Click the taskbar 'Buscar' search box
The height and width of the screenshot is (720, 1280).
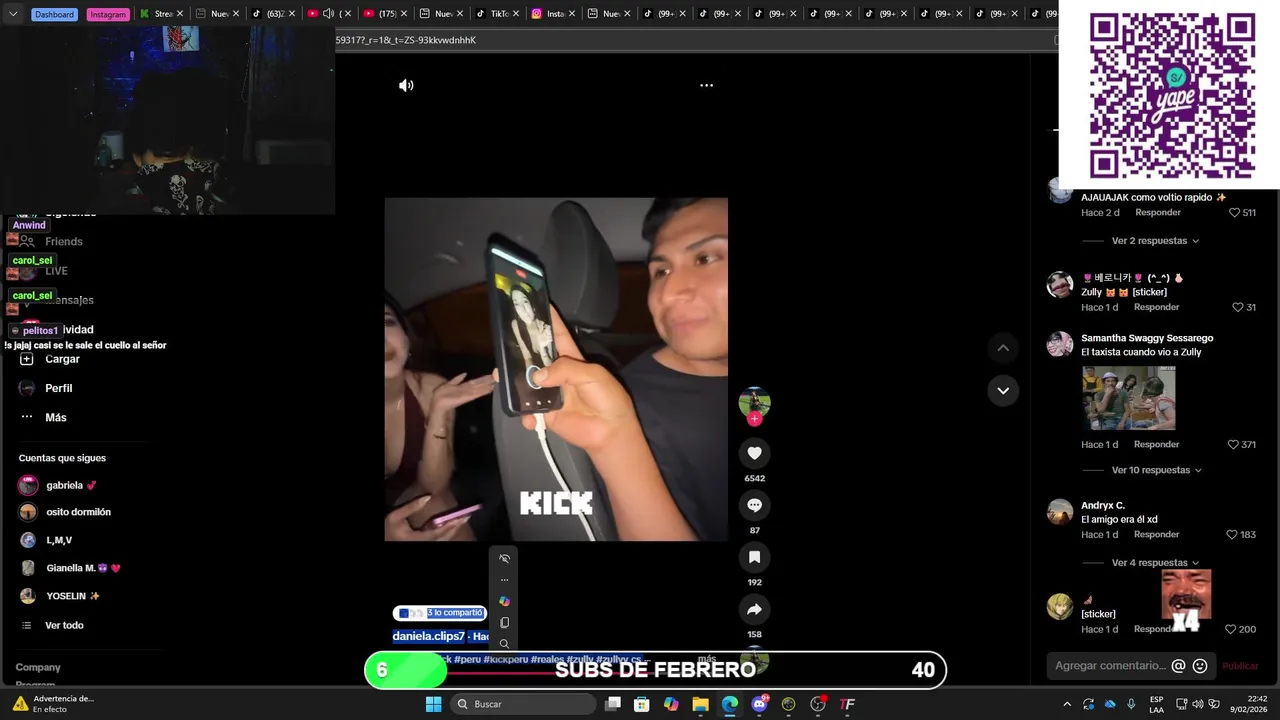(523, 704)
